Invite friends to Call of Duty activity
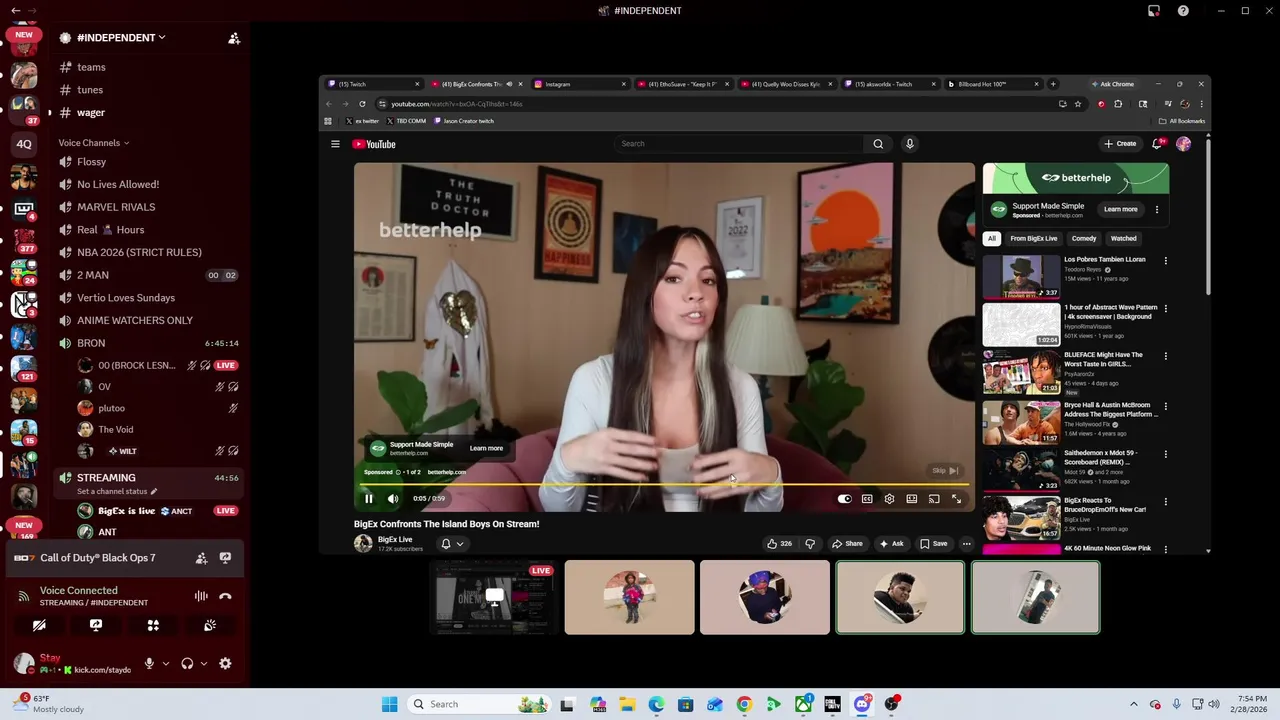The height and width of the screenshot is (720, 1280). (x=201, y=558)
